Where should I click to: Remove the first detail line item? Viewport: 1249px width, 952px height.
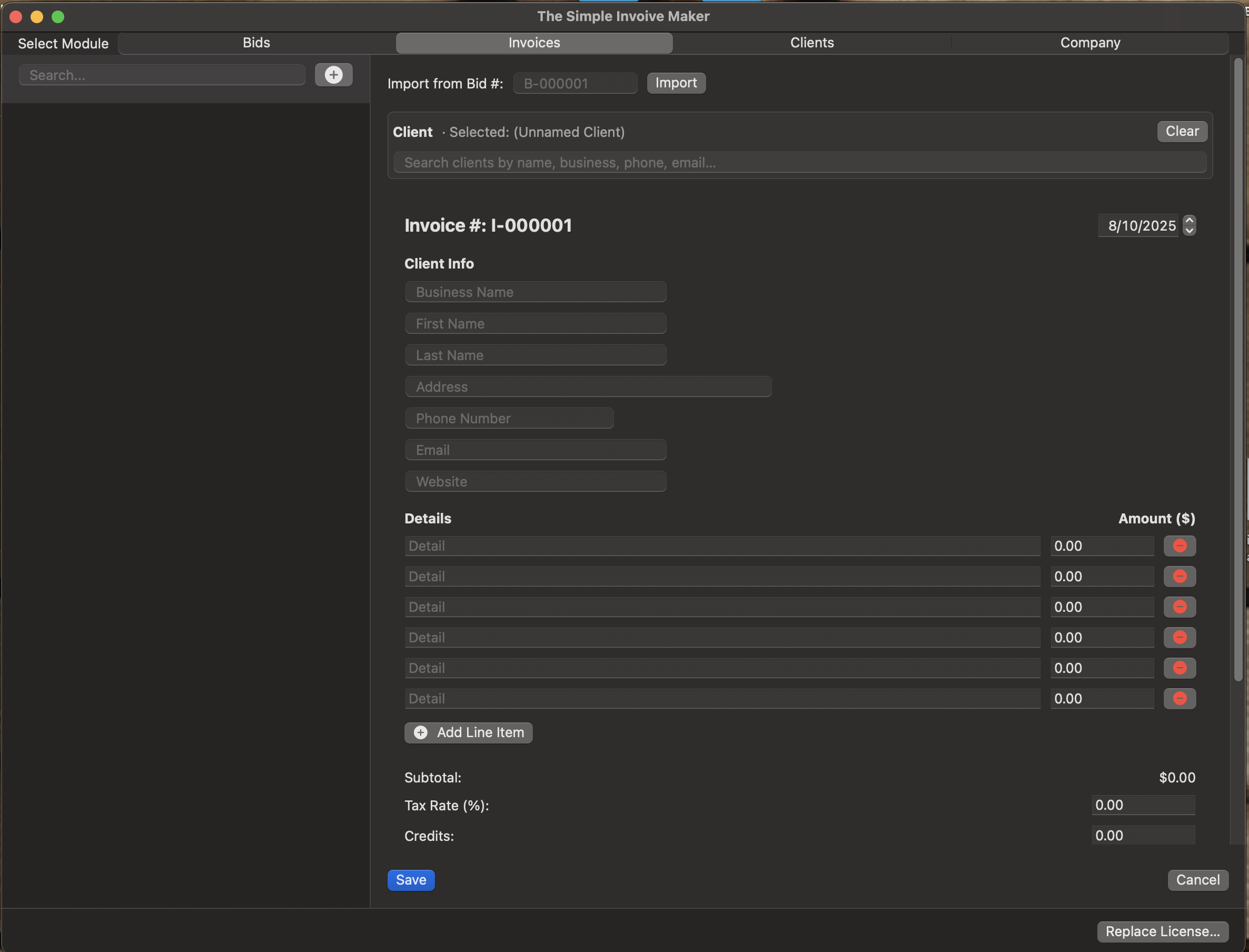pyautogui.click(x=1180, y=546)
